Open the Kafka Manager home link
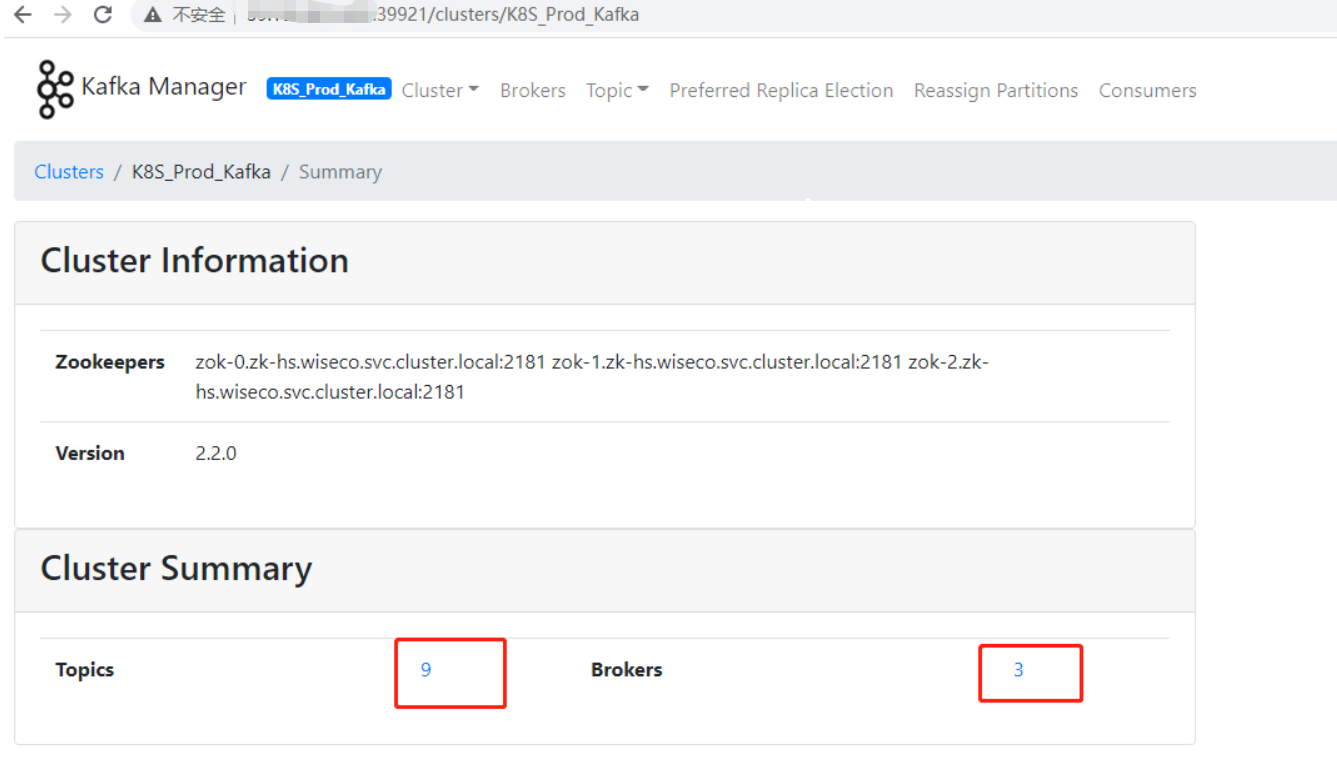This screenshot has width=1337, height=758. (163, 87)
